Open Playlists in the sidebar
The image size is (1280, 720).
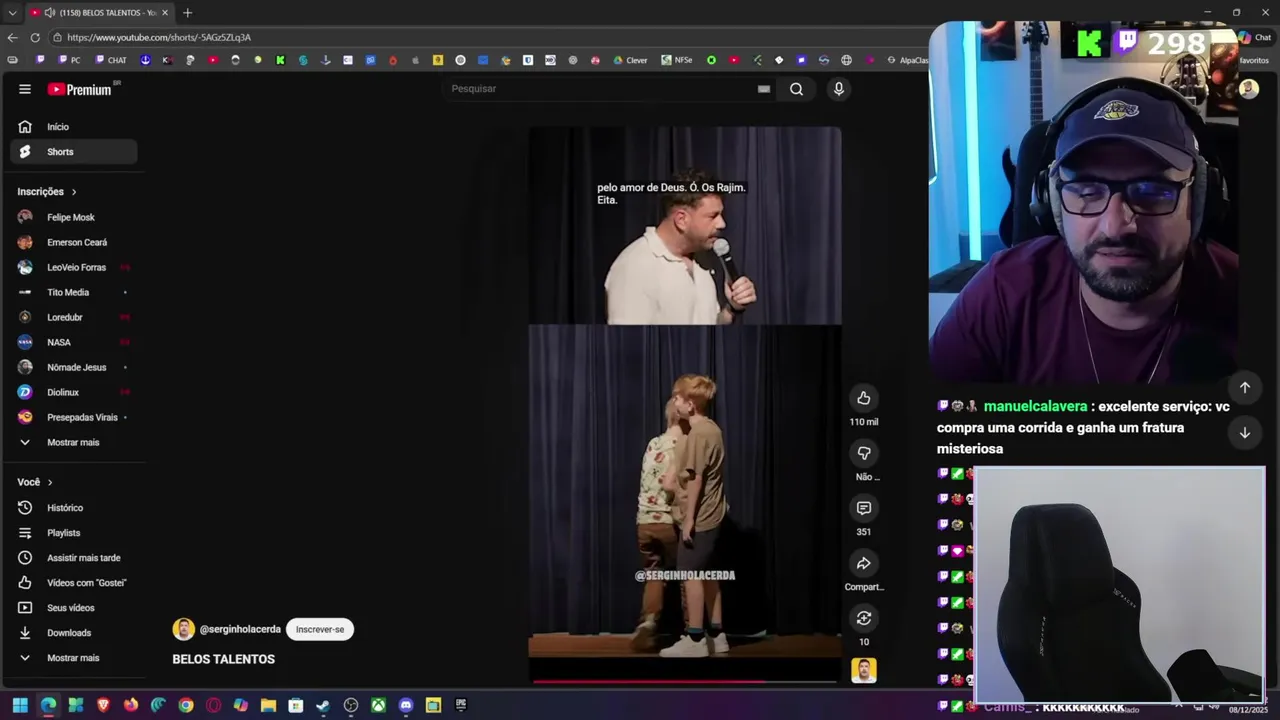(74, 533)
